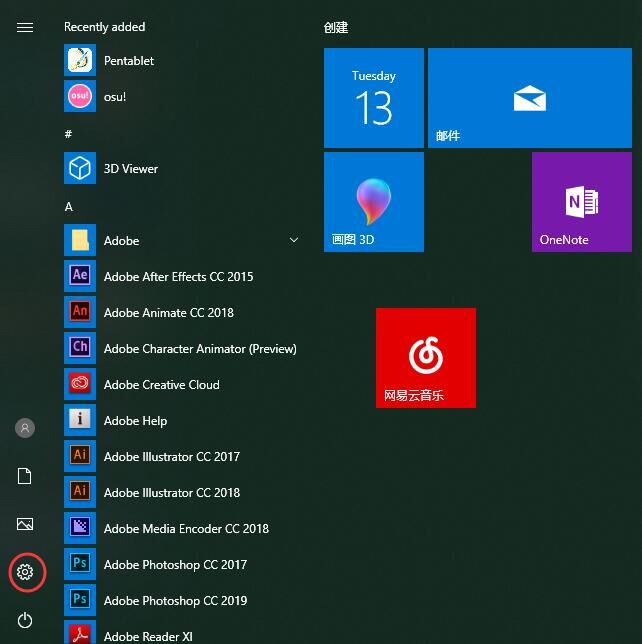The height and width of the screenshot is (644, 642).
Task: Open the Pictures sidebar icon
Action: click(x=25, y=524)
